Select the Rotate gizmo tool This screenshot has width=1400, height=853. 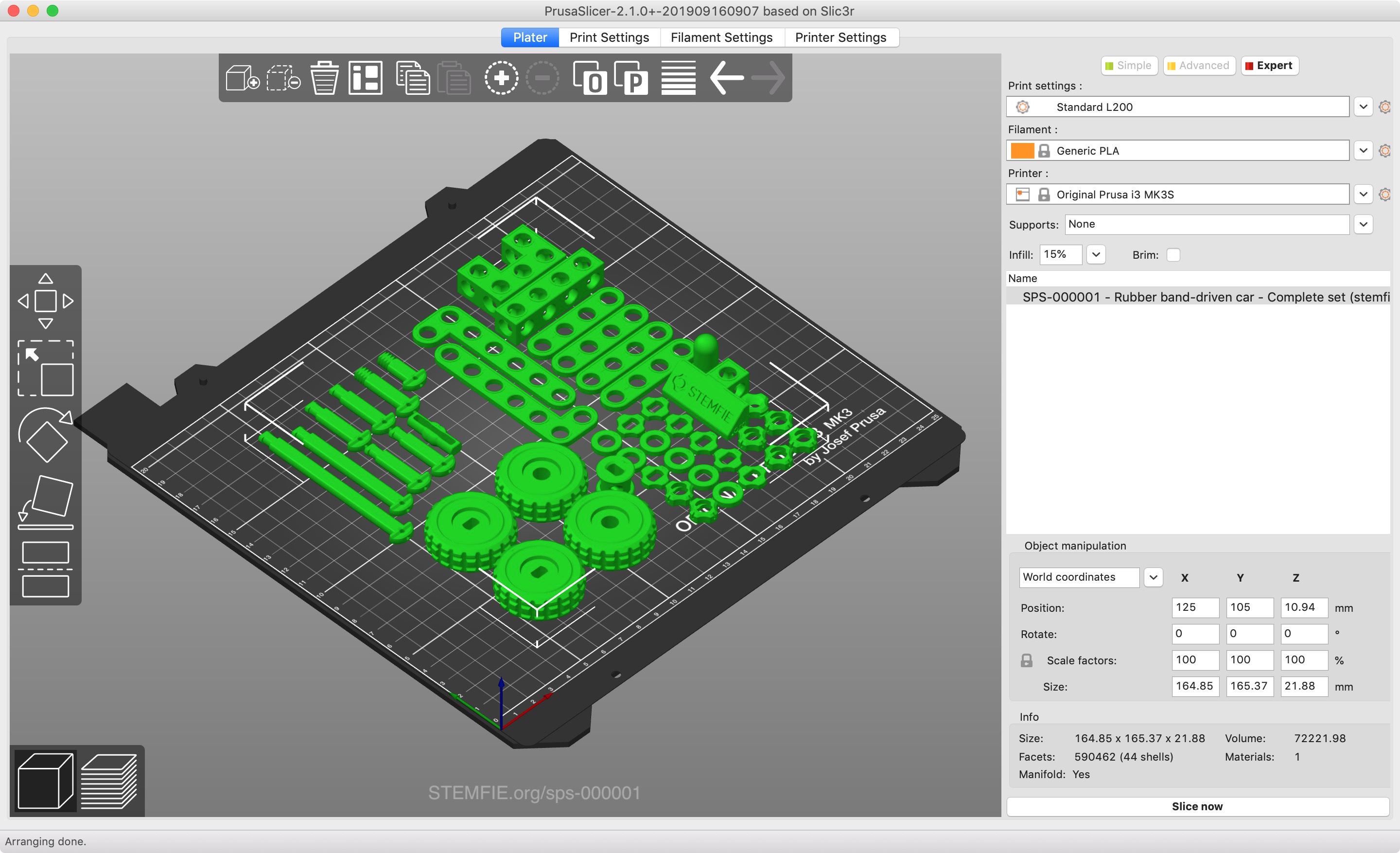click(46, 435)
